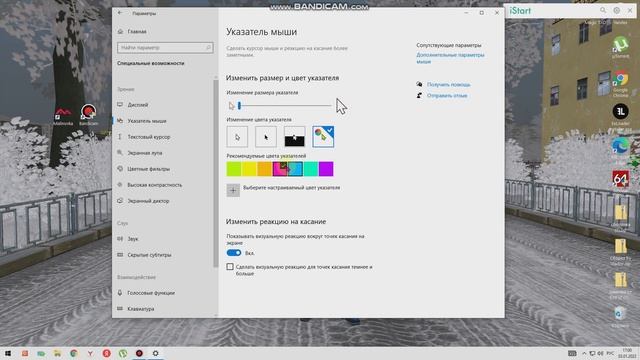
Task: Show hidden tray icons chevron
Action: (x=584, y=353)
